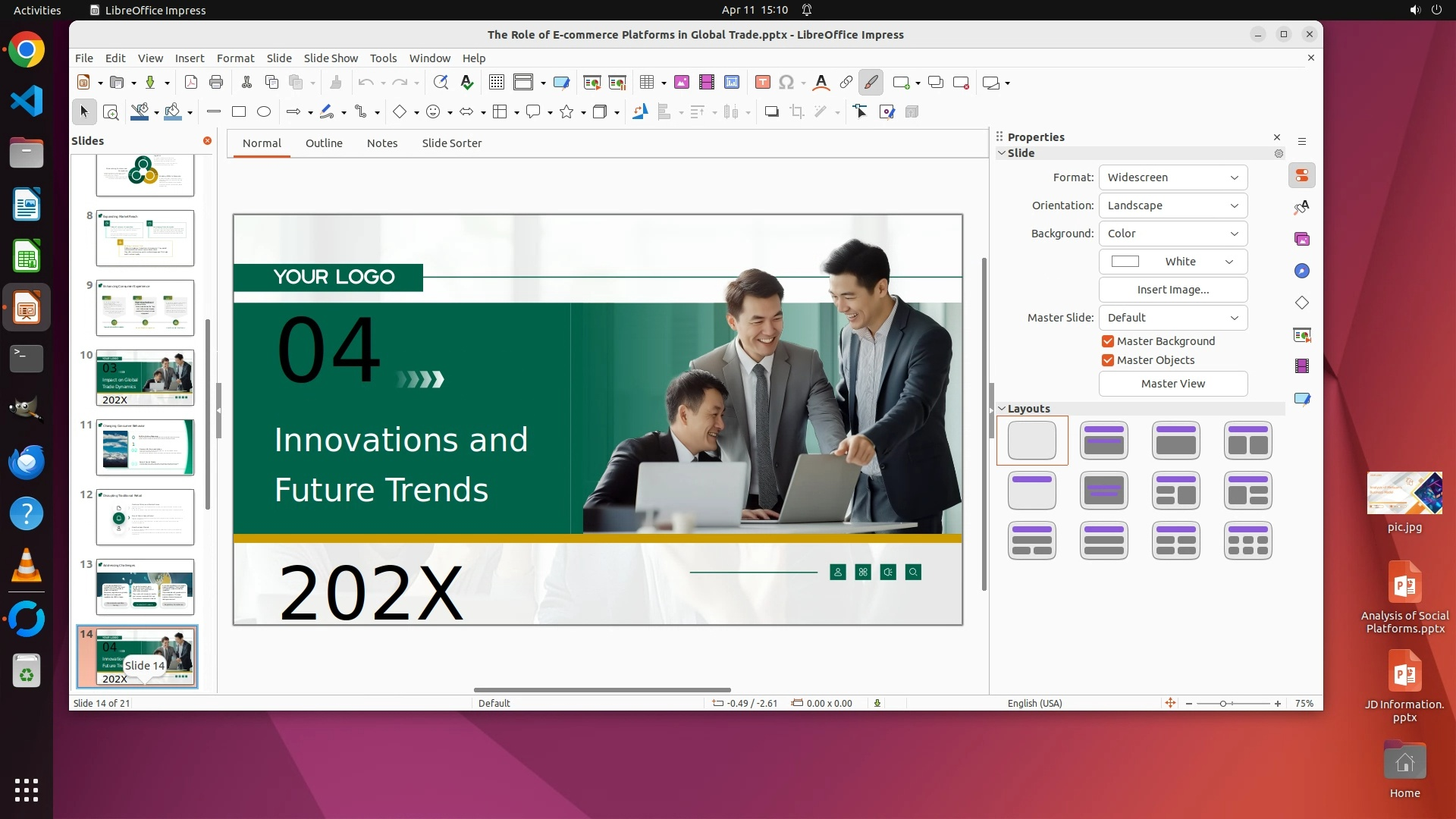This screenshot has width=1456, height=819.
Task: Open the Background dropdown showing Color
Action: coord(1172,234)
